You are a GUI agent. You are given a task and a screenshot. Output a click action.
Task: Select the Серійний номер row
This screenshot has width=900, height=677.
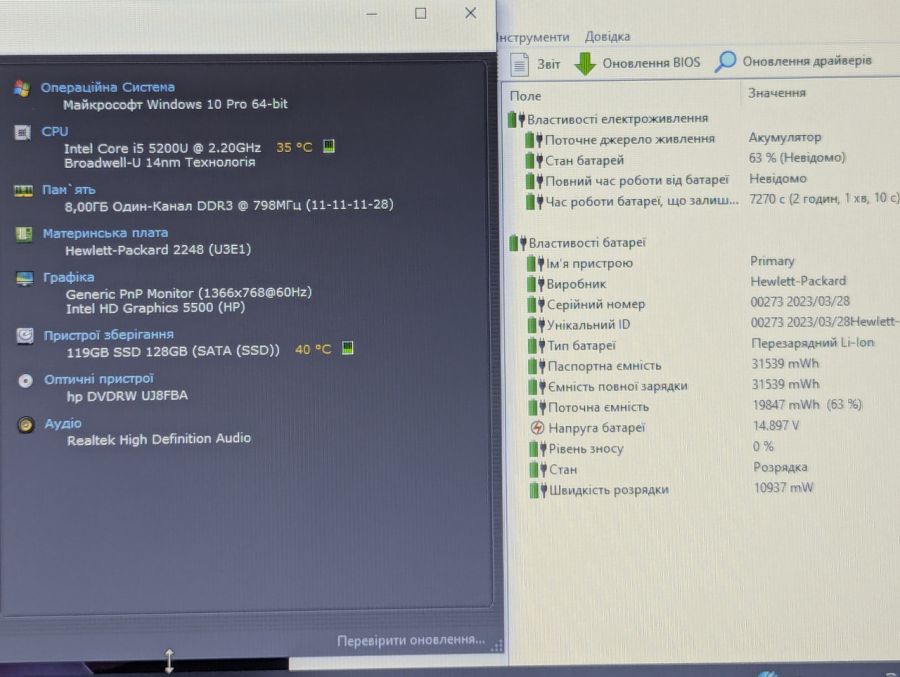pos(713,304)
